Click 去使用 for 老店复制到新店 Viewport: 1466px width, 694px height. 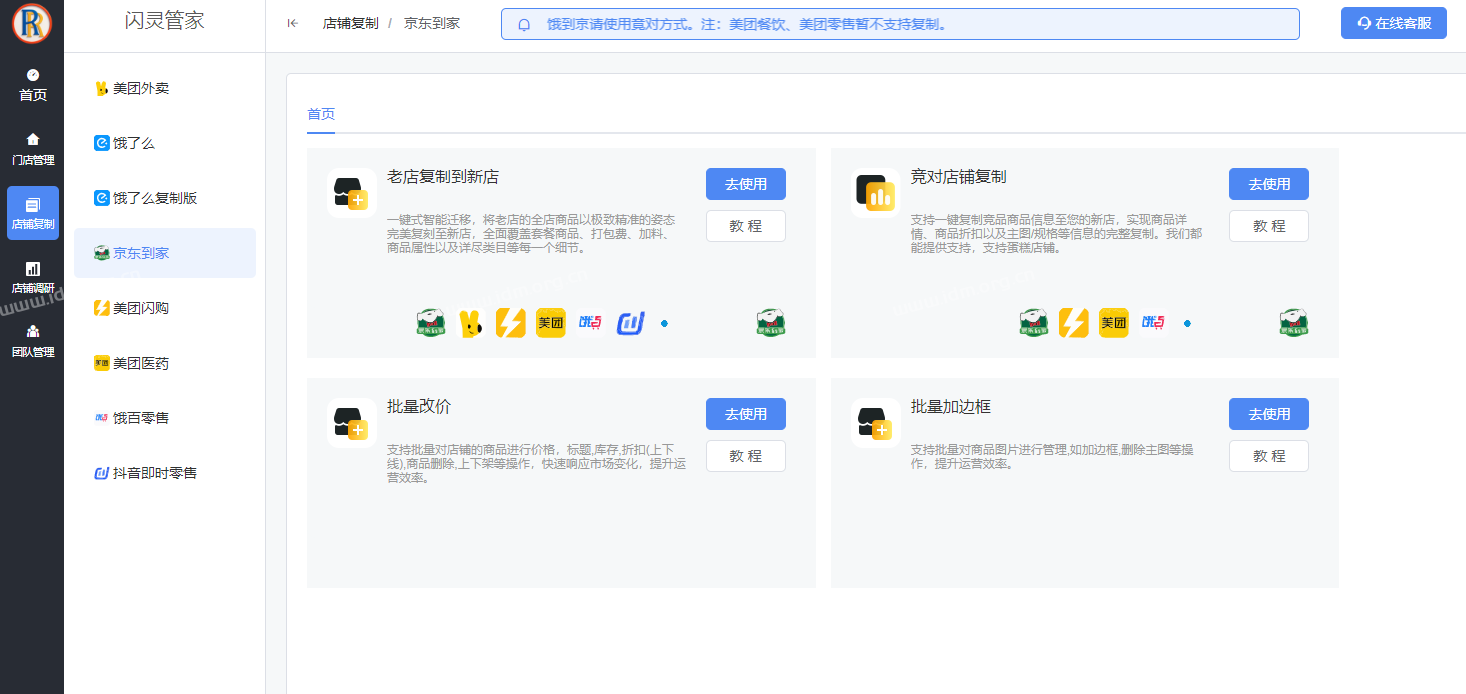[x=746, y=184]
